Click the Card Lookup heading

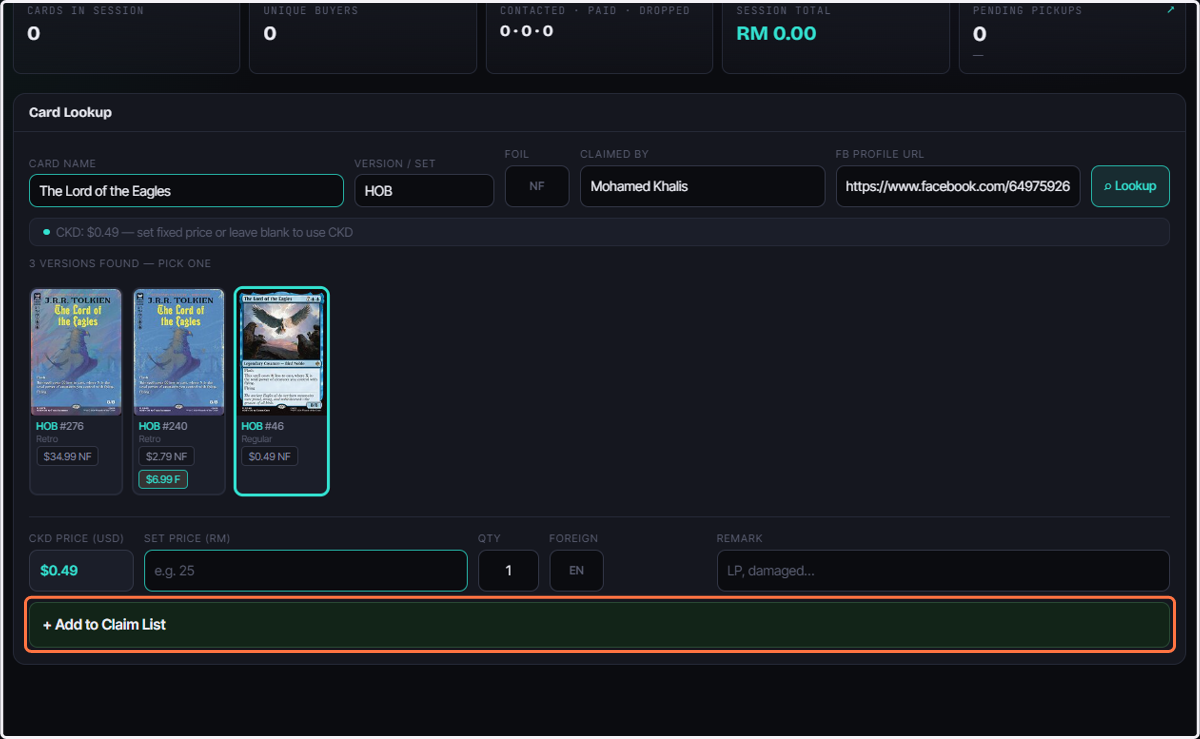point(70,112)
